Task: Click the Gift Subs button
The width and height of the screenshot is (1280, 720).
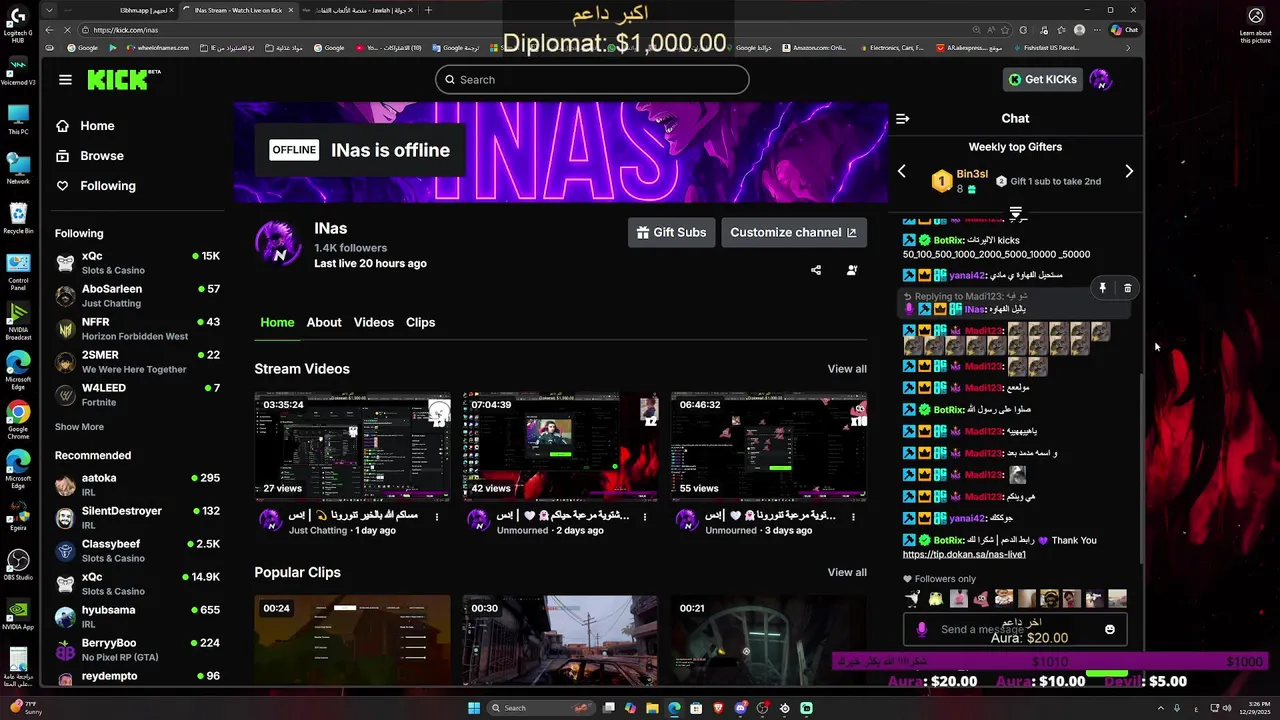Action: point(671,233)
